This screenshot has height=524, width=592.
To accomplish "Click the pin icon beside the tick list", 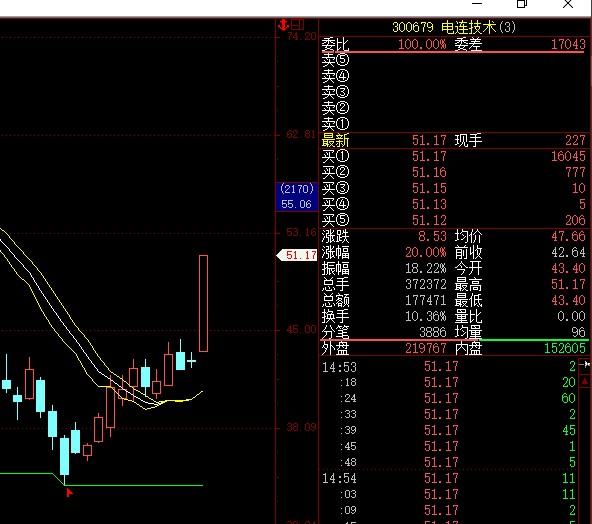I will point(586,365).
